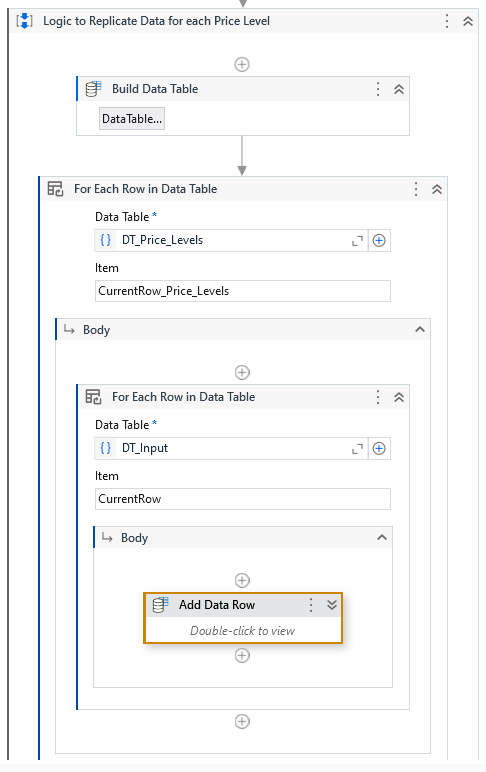Add an activity below Add Data Row

(x=242, y=656)
